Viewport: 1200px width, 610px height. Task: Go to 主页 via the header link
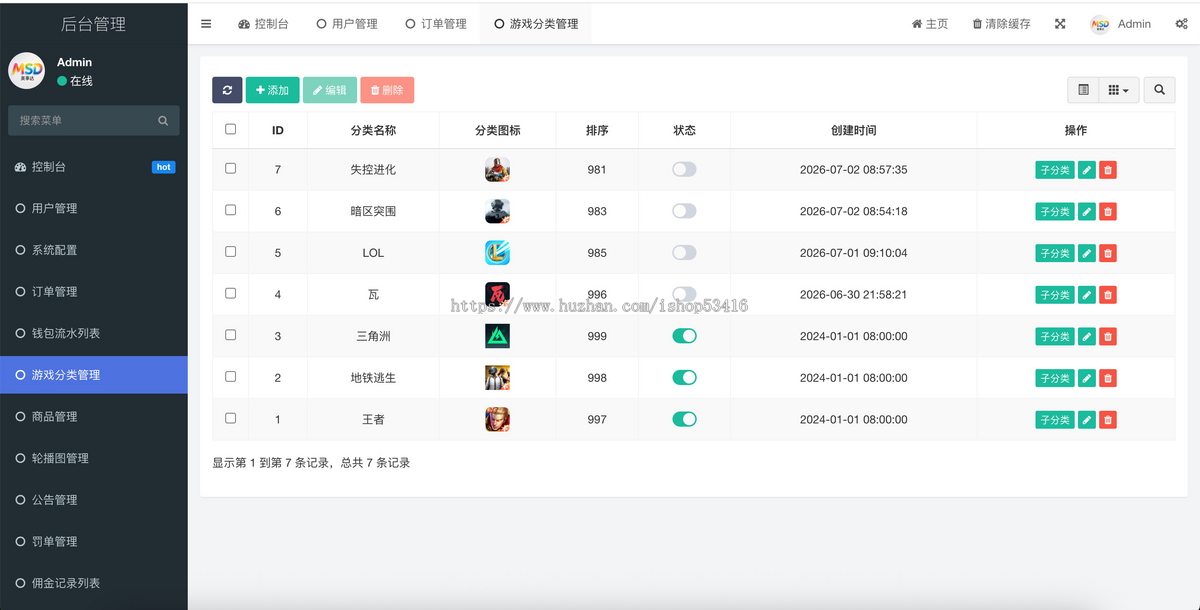(x=930, y=24)
